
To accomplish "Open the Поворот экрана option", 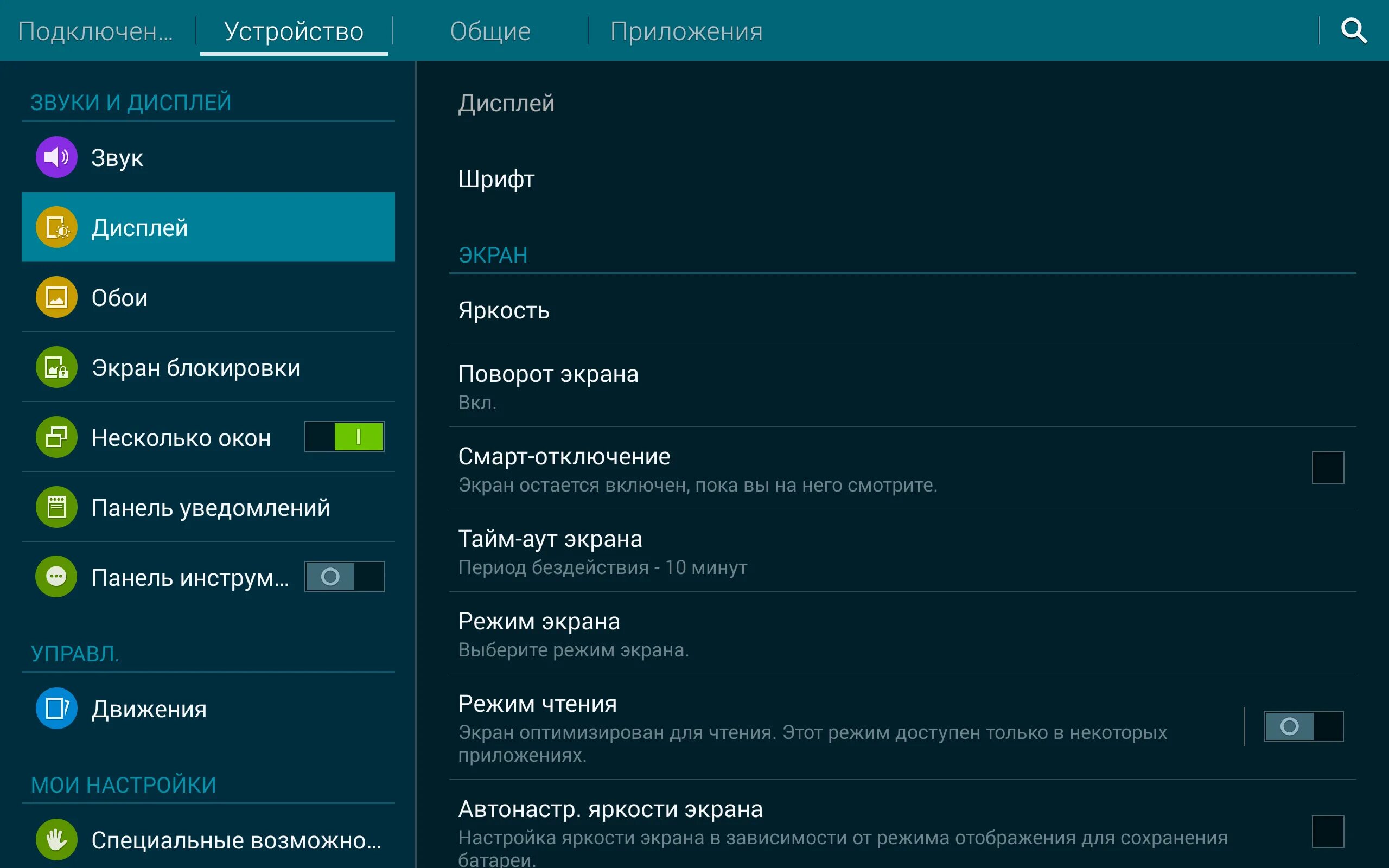I will coord(902,386).
